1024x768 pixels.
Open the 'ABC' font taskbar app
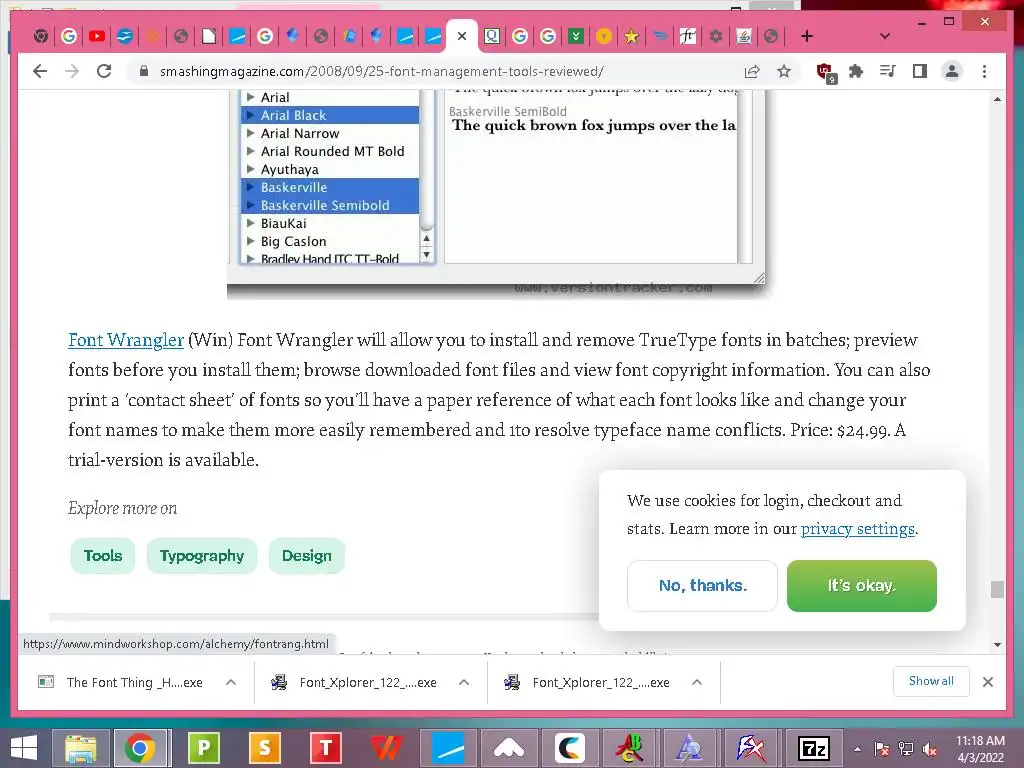coord(630,748)
